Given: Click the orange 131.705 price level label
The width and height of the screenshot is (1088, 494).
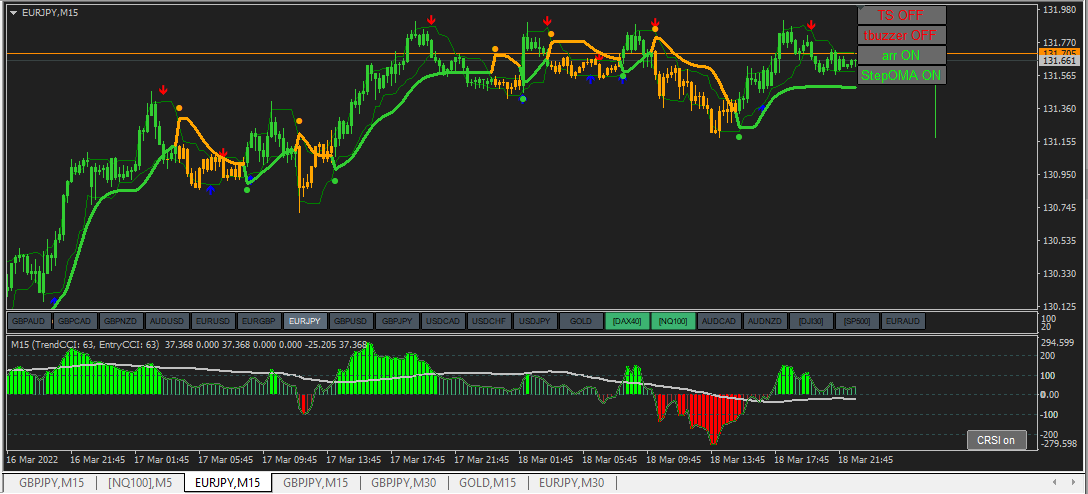Looking at the screenshot, I should click(1059, 53).
